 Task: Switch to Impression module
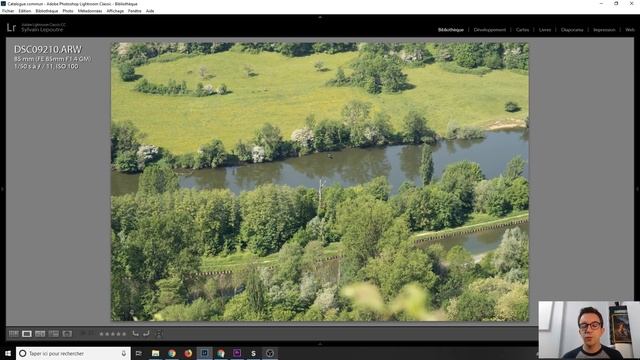point(604,30)
